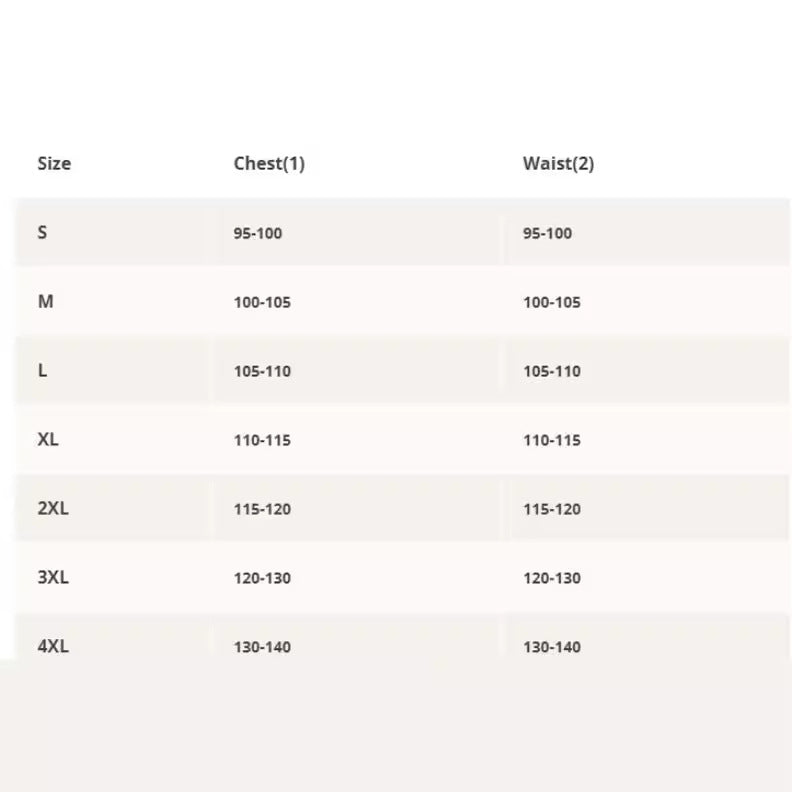This screenshot has height=792, width=792.
Task: Click waist value 120-130 for size 3XL
Action: pos(551,578)
